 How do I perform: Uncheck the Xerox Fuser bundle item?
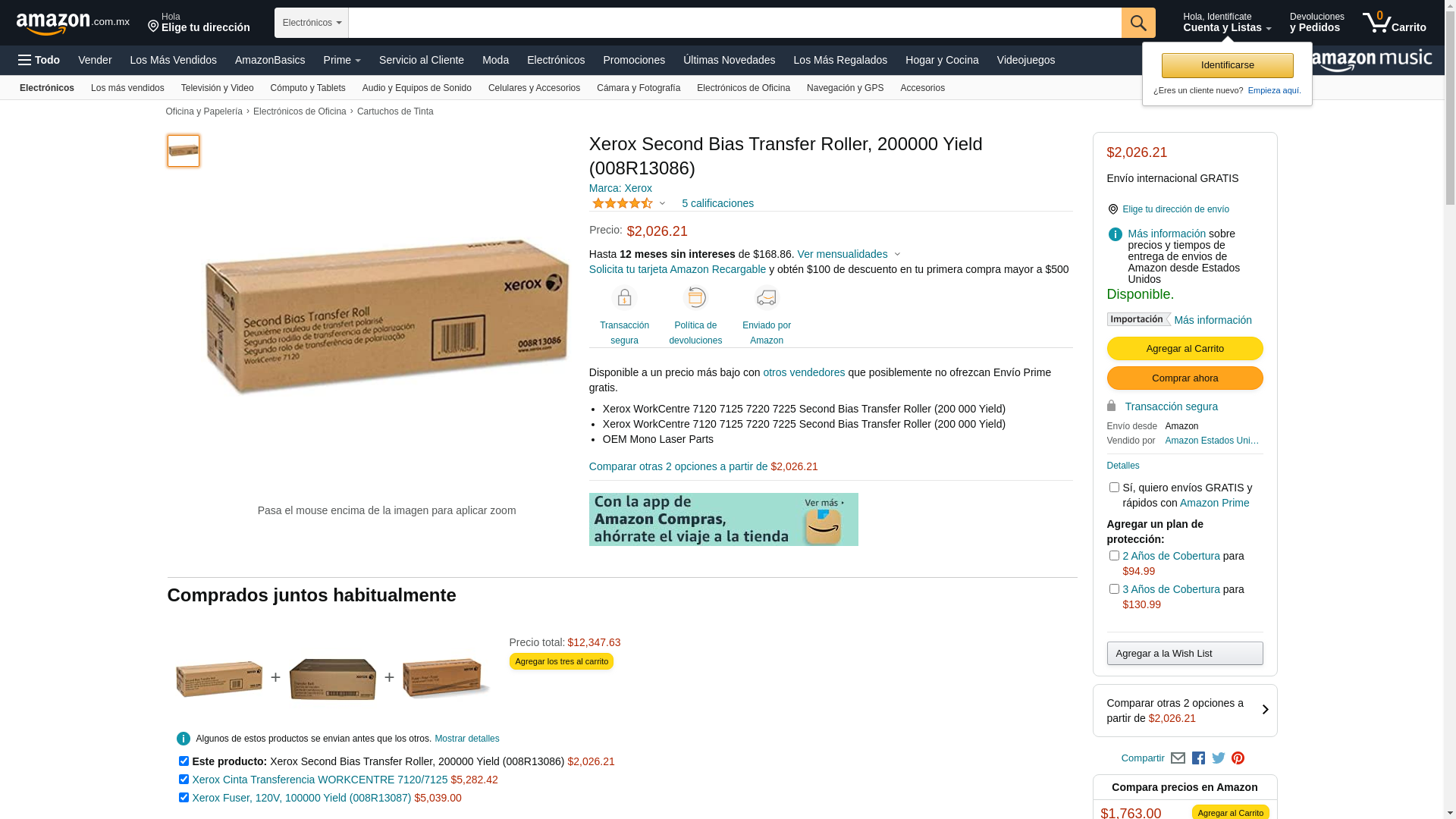184,797
